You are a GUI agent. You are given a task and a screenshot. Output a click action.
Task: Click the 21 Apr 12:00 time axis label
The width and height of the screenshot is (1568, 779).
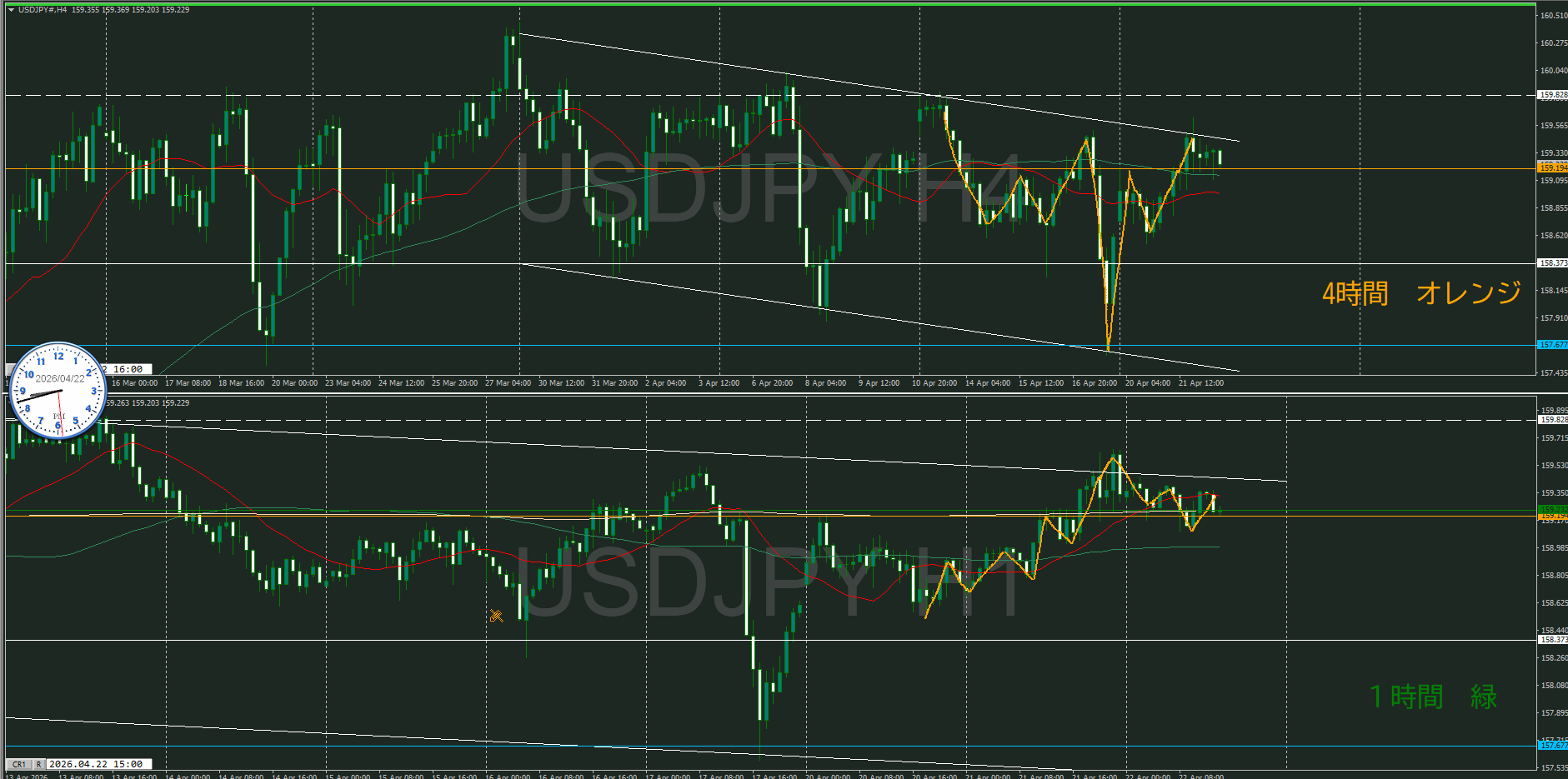click(x=1200, y=383)
